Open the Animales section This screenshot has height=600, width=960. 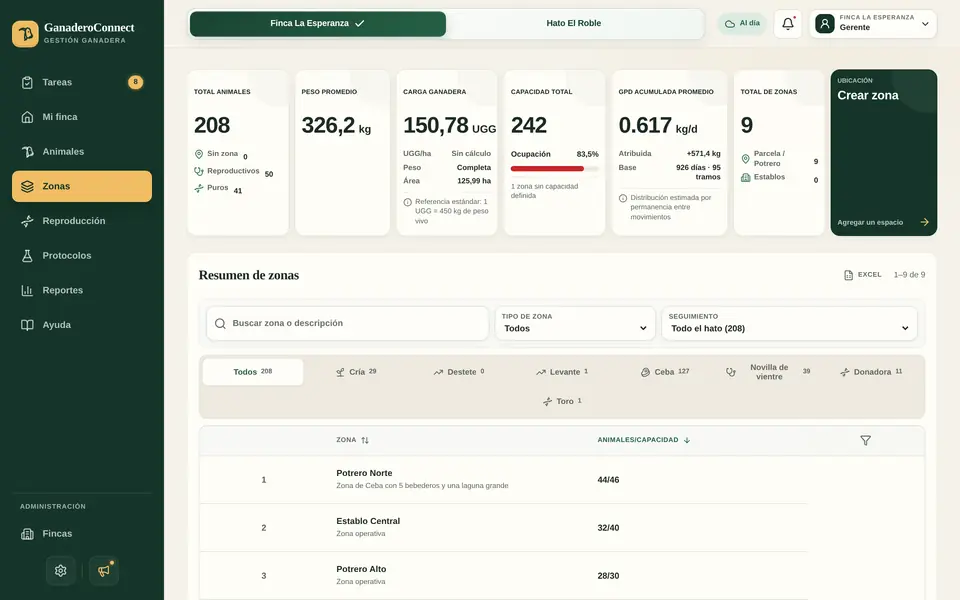pos(81,152)
